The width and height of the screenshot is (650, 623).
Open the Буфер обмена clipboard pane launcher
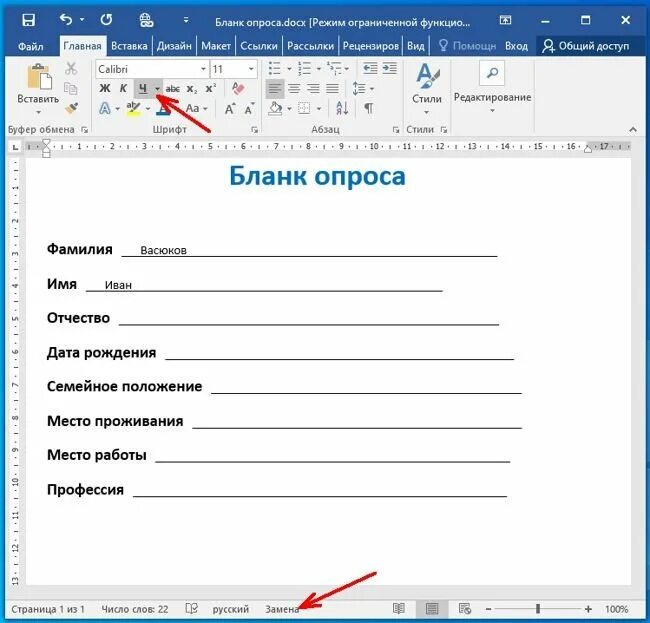click(85, 130)
